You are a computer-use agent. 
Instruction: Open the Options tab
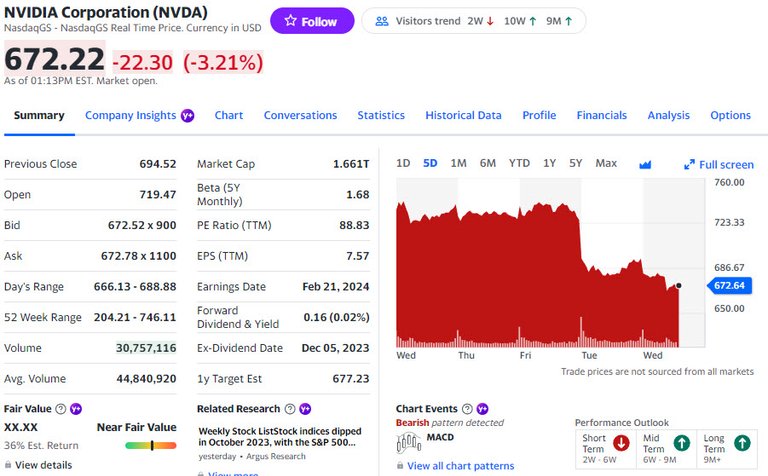[x=730, y=115]
